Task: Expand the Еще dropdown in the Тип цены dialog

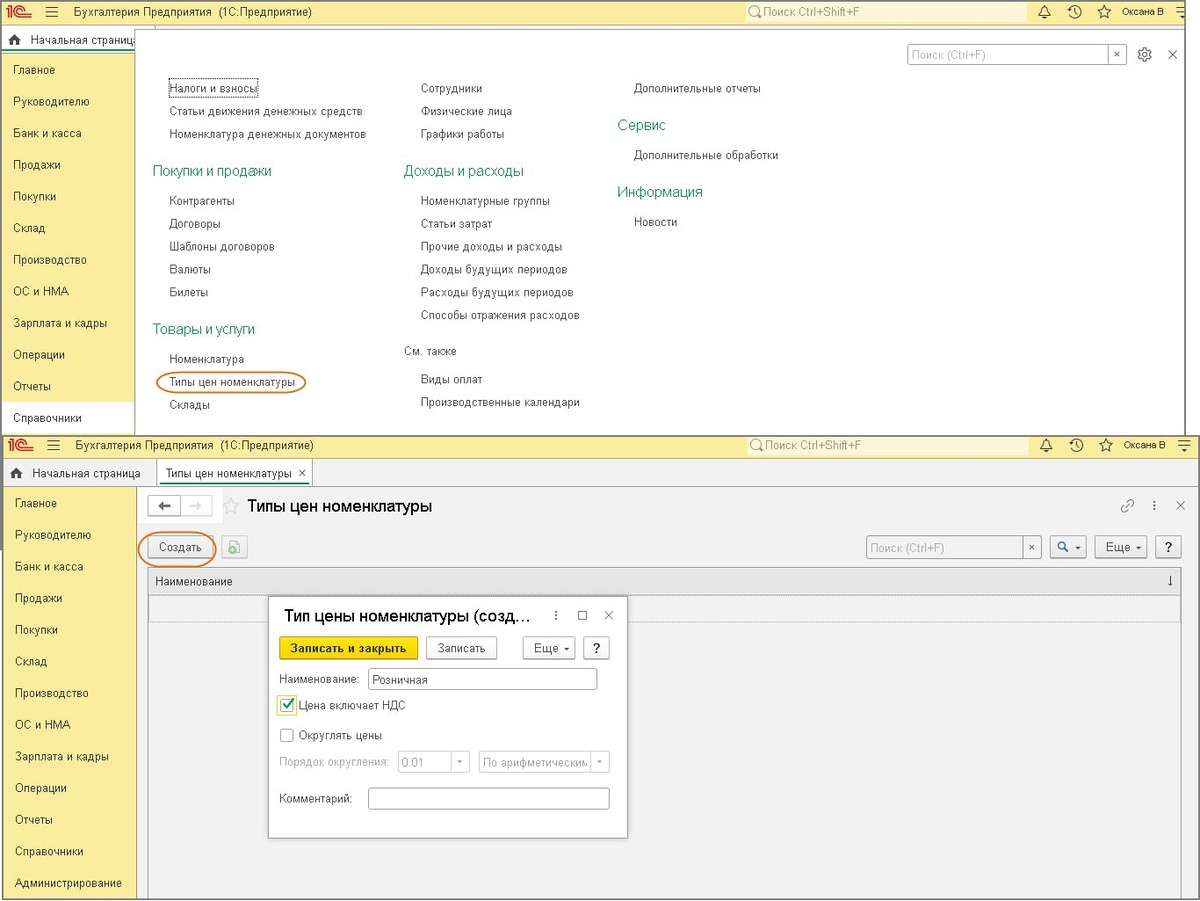Action: (x=549, y=648)
